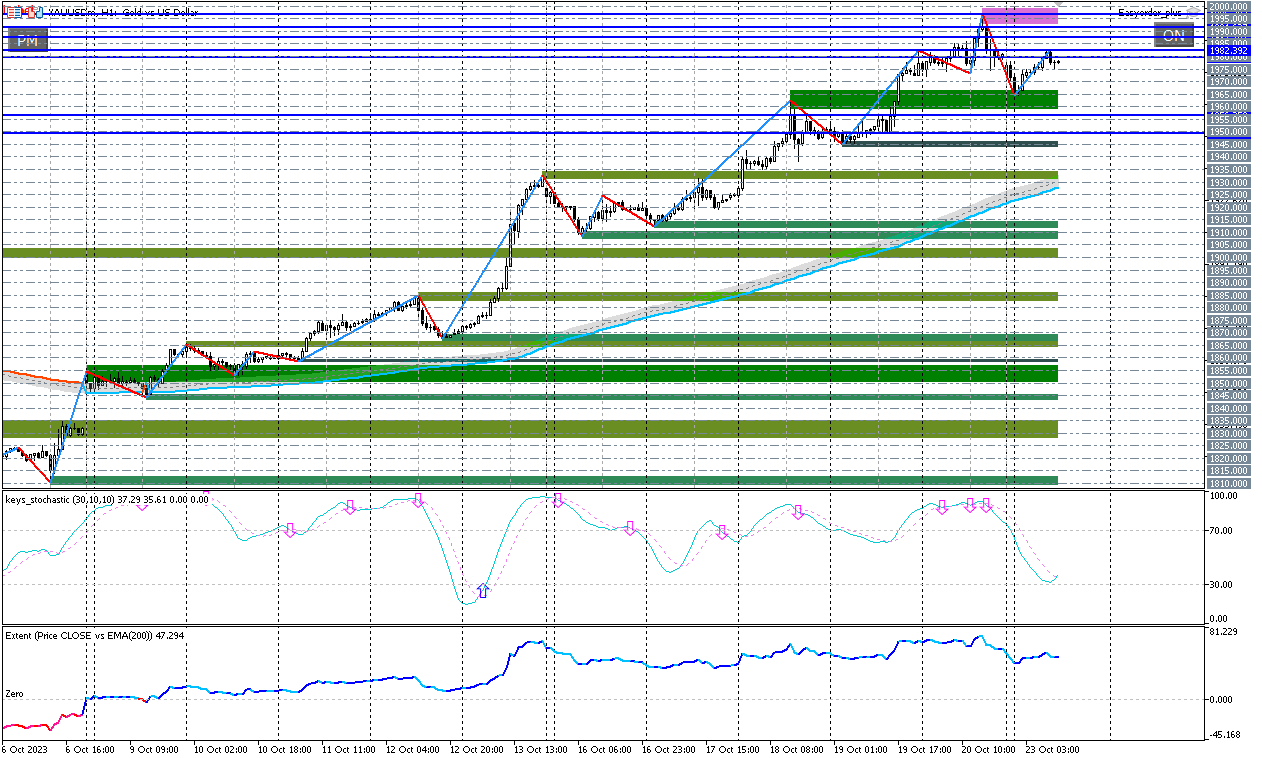
Task: Select the keys_stochastic (30,10,10) indicator label
Action: click(108, 499)
